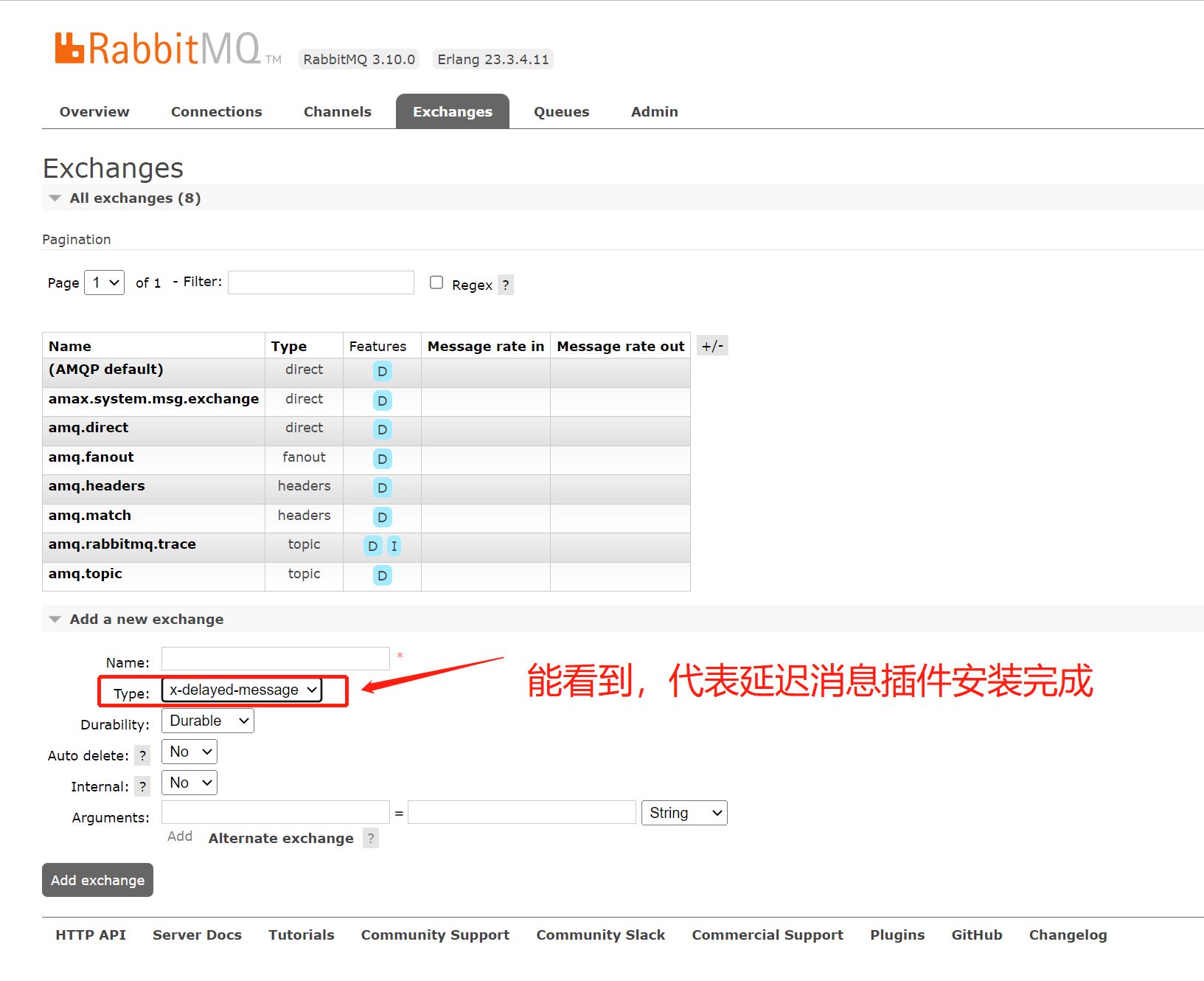1204x981 pixels.
Task: Open the amq.headers exchange
Action: pos(97,486)
